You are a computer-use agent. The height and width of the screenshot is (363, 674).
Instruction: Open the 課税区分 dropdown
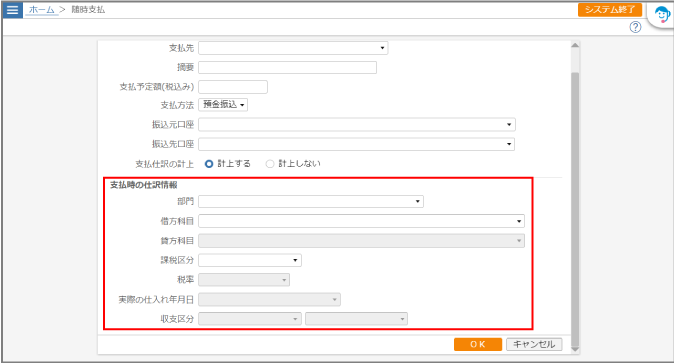pos(250,260)
